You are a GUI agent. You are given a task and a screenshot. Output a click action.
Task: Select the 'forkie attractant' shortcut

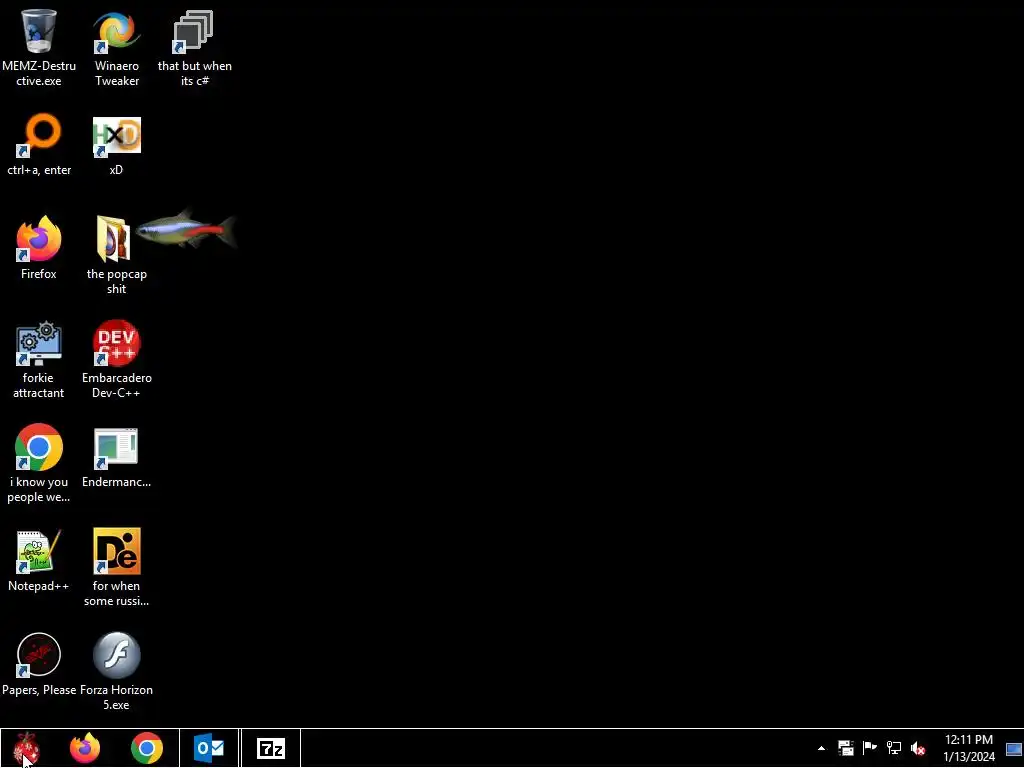click(39, 343)
